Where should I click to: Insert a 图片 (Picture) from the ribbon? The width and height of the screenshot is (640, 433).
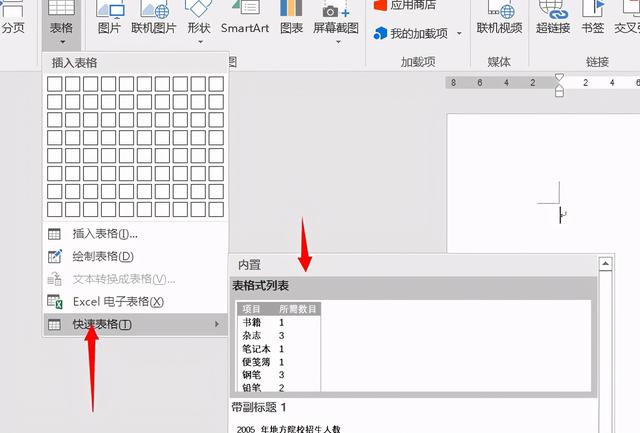[109, 20]
